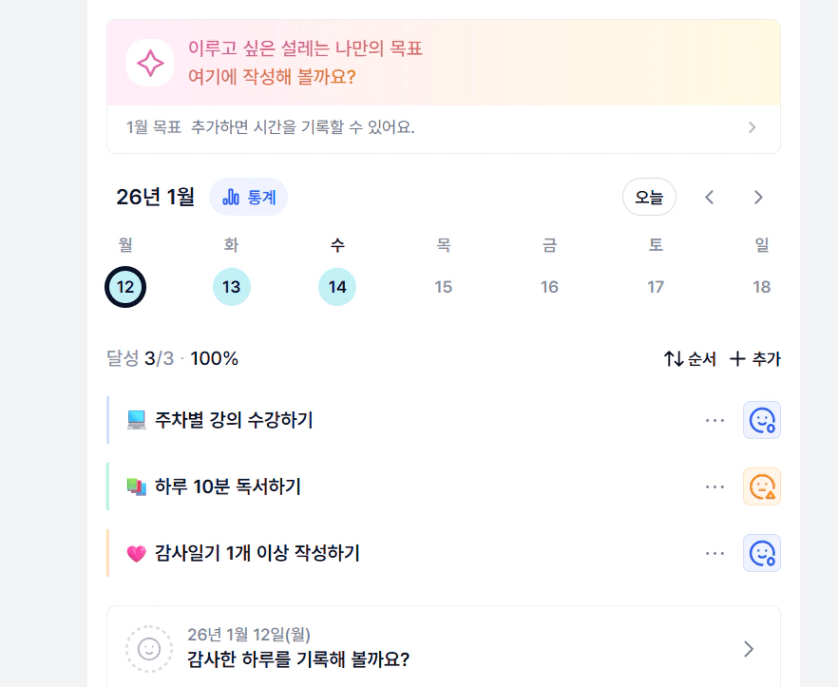Toggle smiley status for 주차별 강의 수강하기

coord(761,420)
